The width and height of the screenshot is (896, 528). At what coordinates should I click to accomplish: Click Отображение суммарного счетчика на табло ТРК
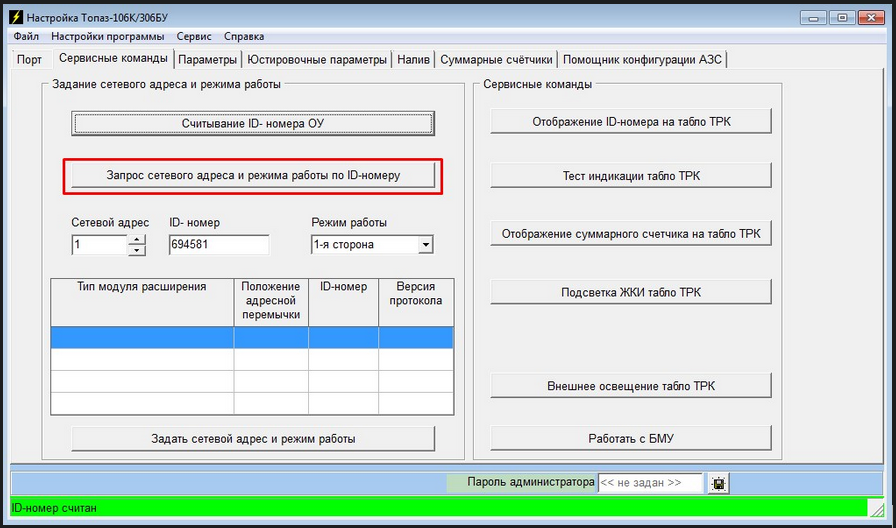pos(631,234)
